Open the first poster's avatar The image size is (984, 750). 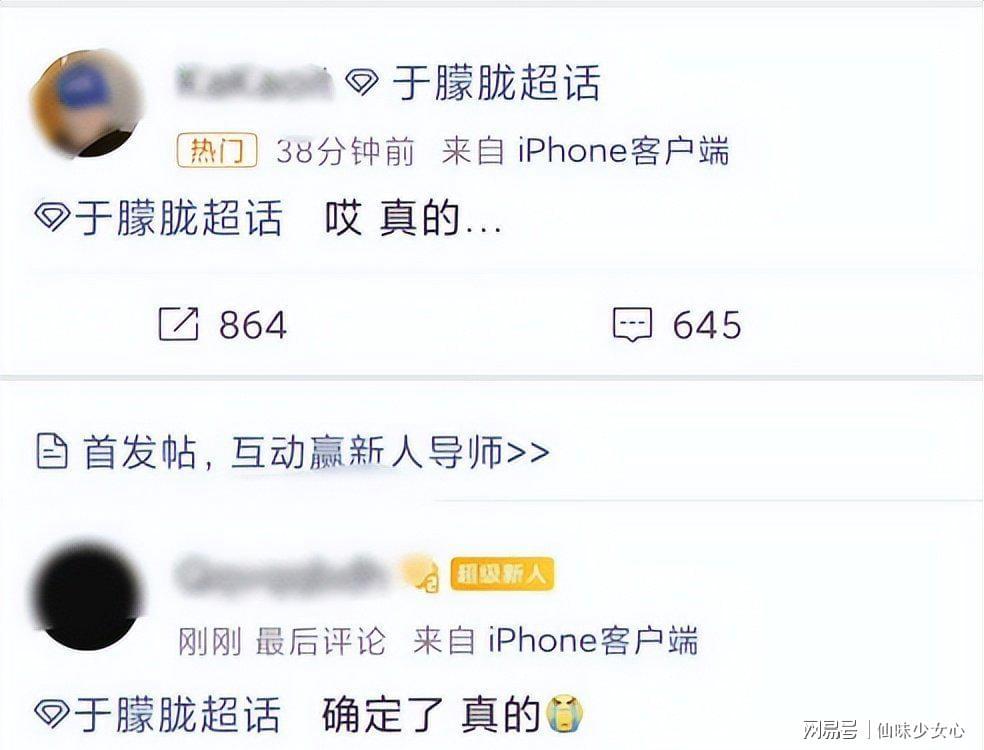(87, 104)
